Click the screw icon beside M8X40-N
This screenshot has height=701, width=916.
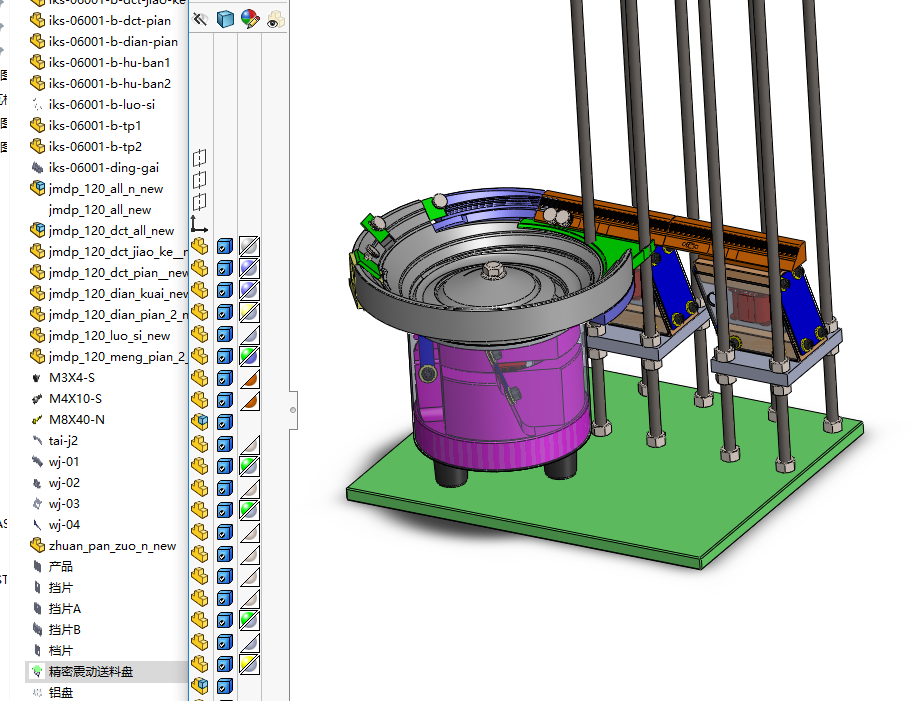[x=38, y=419]
